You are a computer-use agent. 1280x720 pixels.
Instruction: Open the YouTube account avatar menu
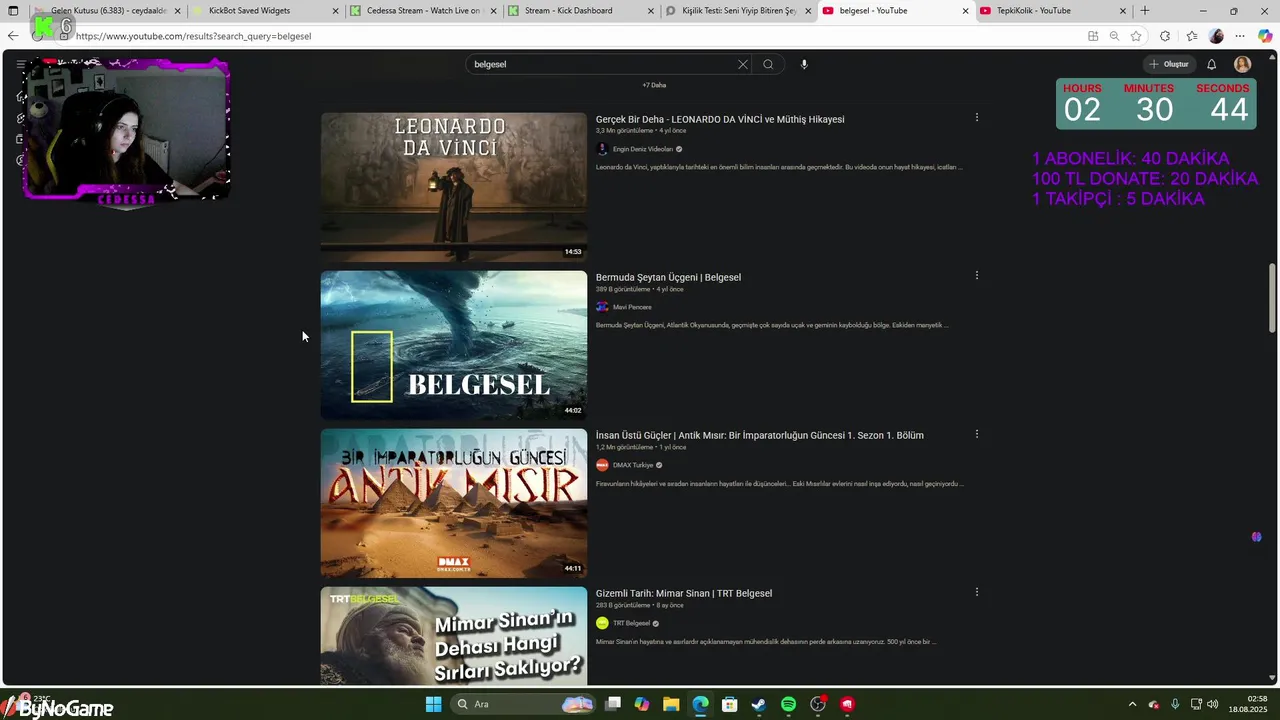point(1242,64)
